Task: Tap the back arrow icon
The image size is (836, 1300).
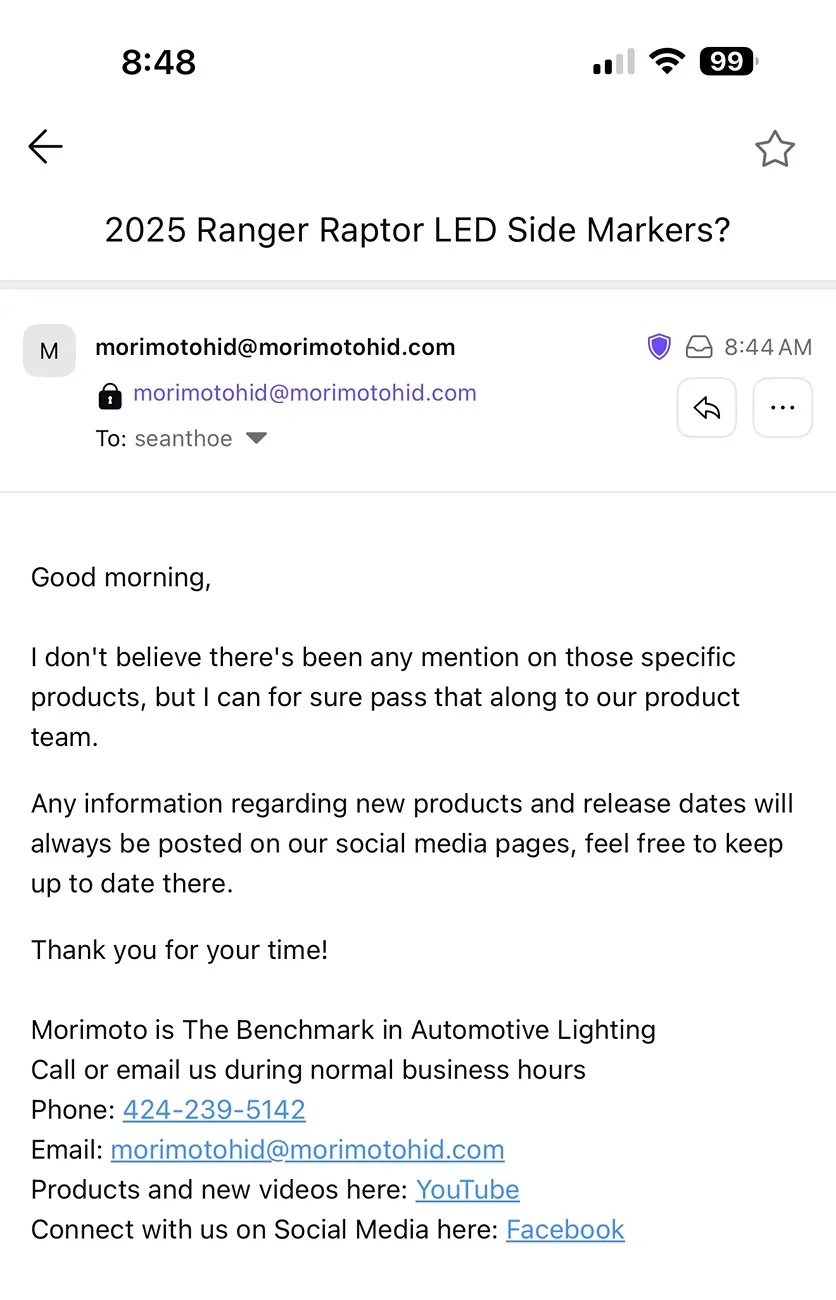Action: tap(45, 147)
